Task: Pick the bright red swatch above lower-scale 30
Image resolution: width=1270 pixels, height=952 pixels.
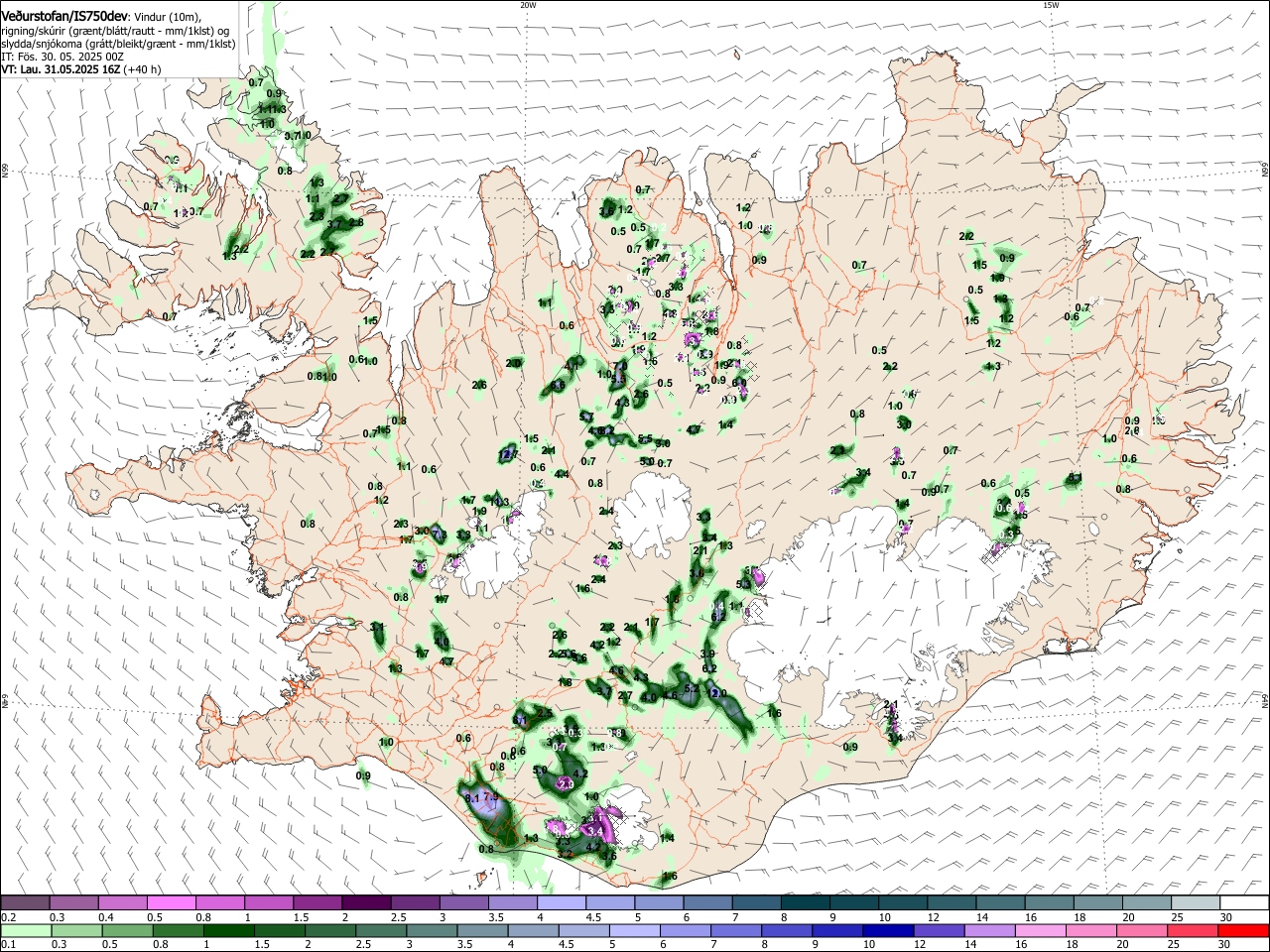Action: 1242,930
